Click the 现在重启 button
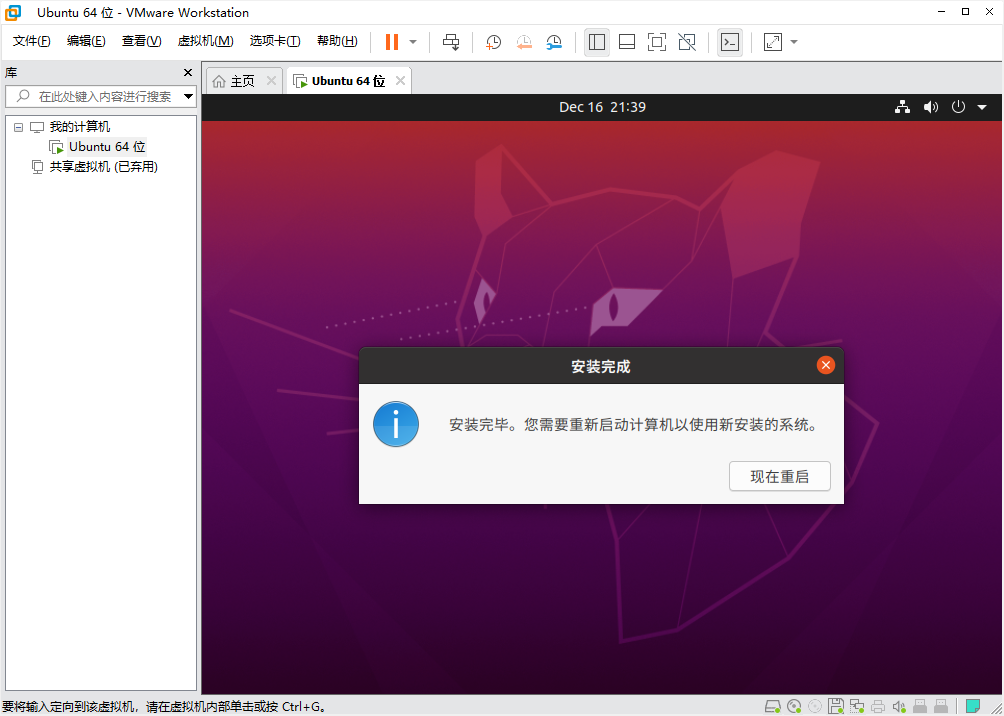Image resolution: width=1004 pixels, height=716 pixels. (x=779, y=476)
